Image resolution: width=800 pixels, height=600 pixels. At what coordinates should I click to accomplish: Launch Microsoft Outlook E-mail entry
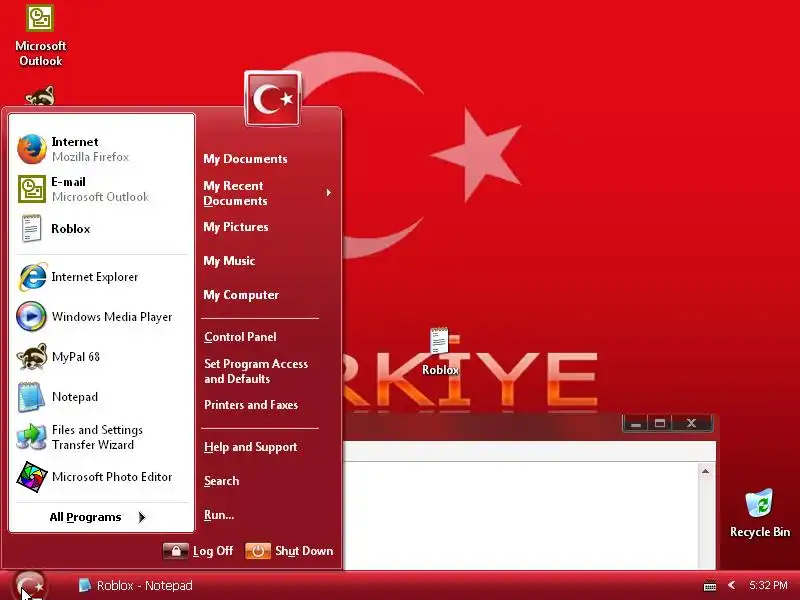coord(101,189)
